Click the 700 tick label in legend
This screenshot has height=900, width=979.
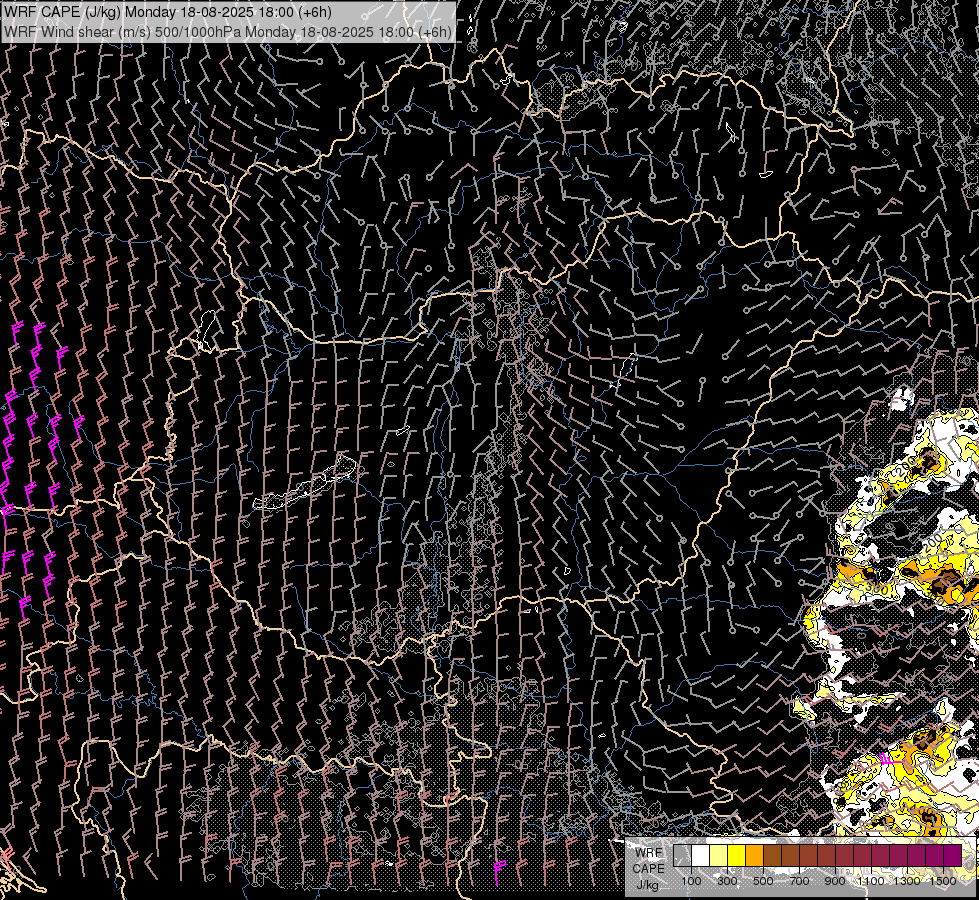[799, 881]
